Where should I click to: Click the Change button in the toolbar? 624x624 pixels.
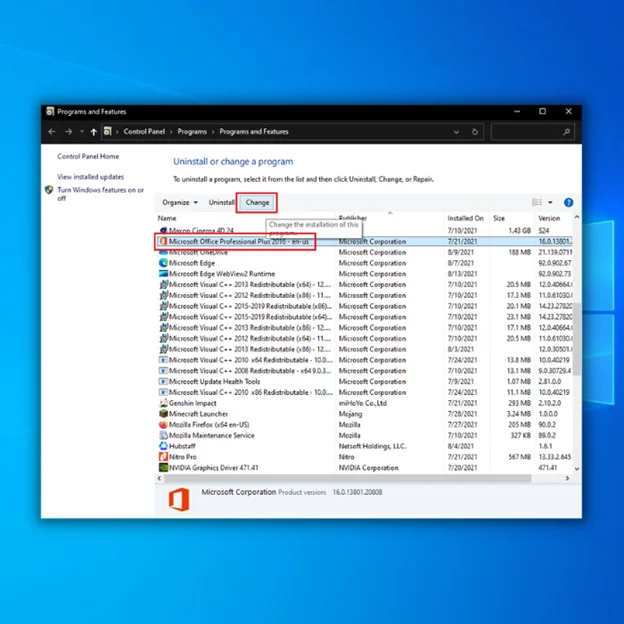tap(257, 202)
